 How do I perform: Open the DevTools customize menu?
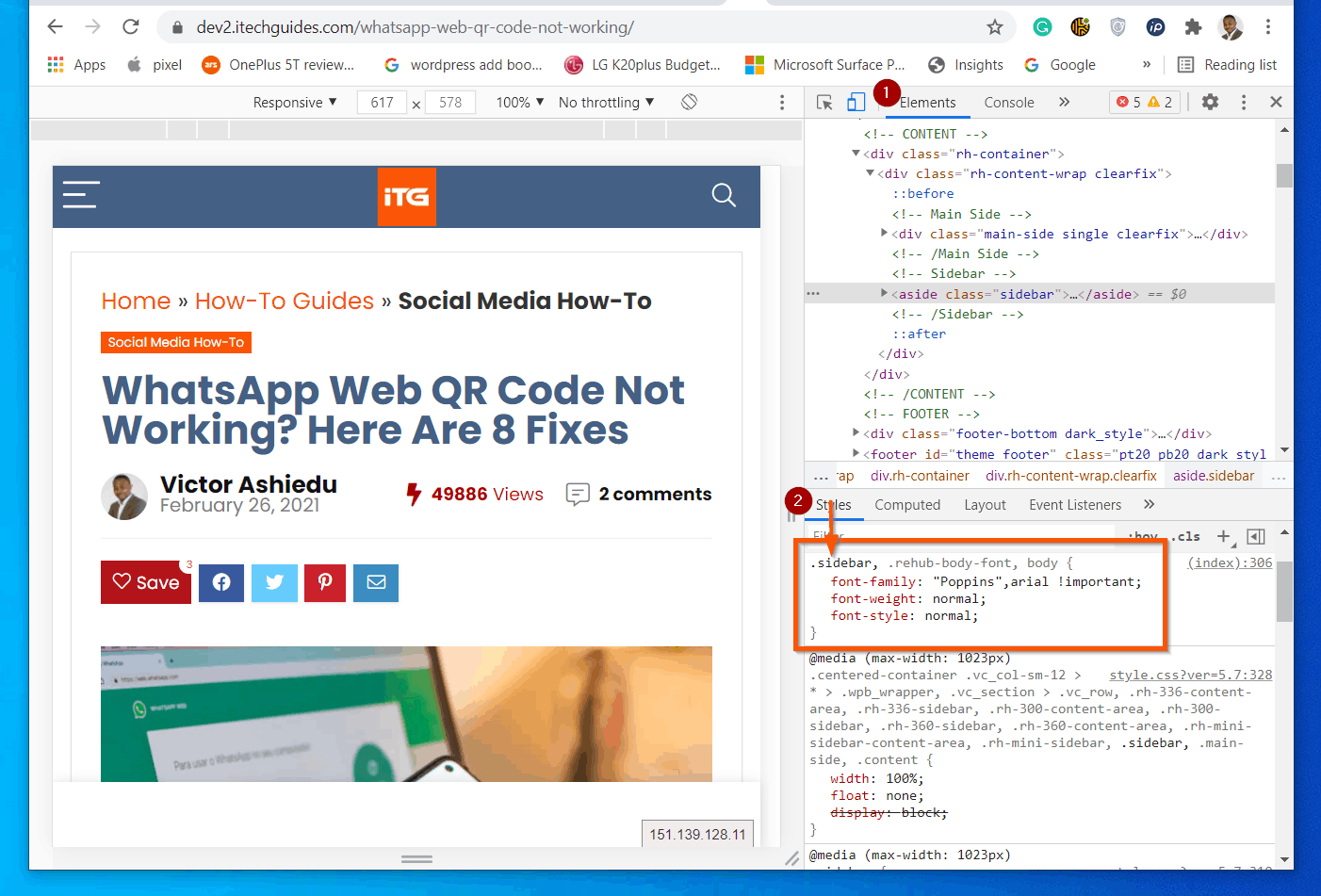point(1244,102)
